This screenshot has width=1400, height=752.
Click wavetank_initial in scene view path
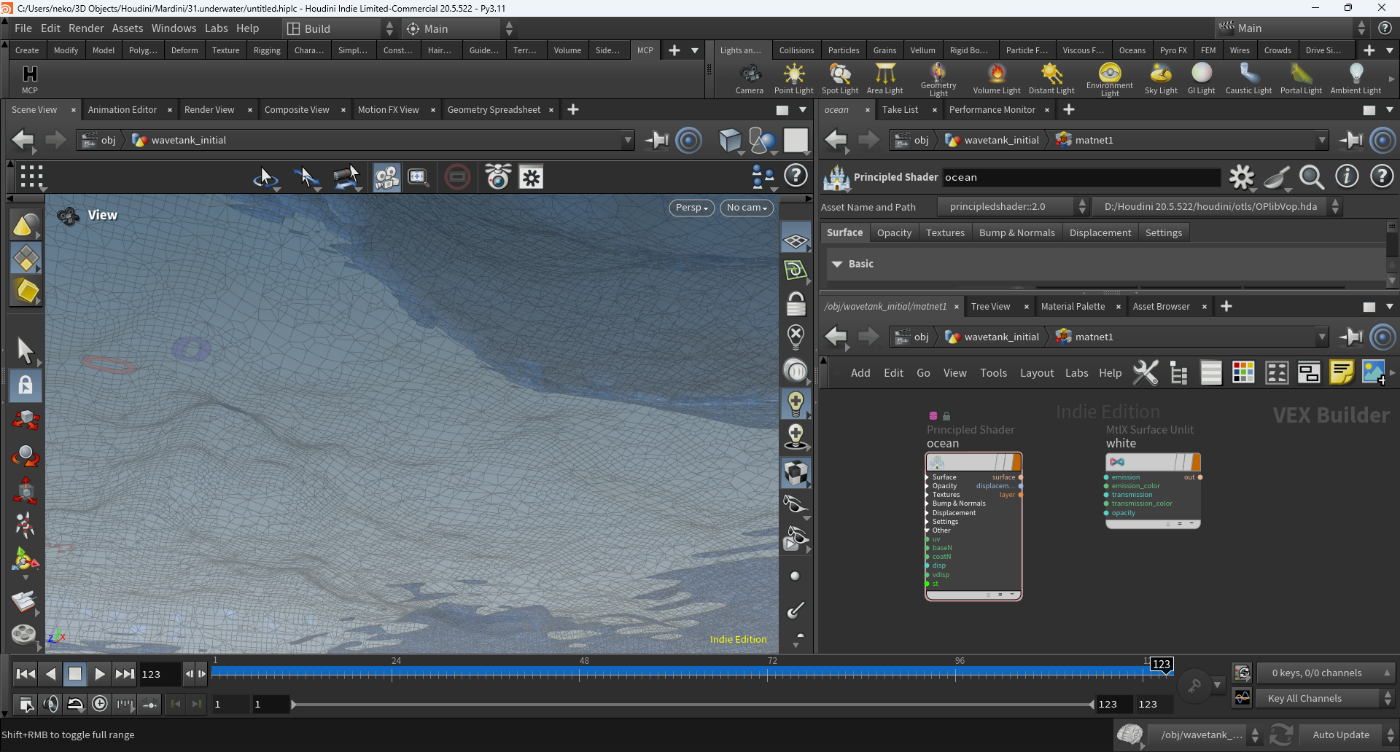pyautogui.click(x=188, y=141)
